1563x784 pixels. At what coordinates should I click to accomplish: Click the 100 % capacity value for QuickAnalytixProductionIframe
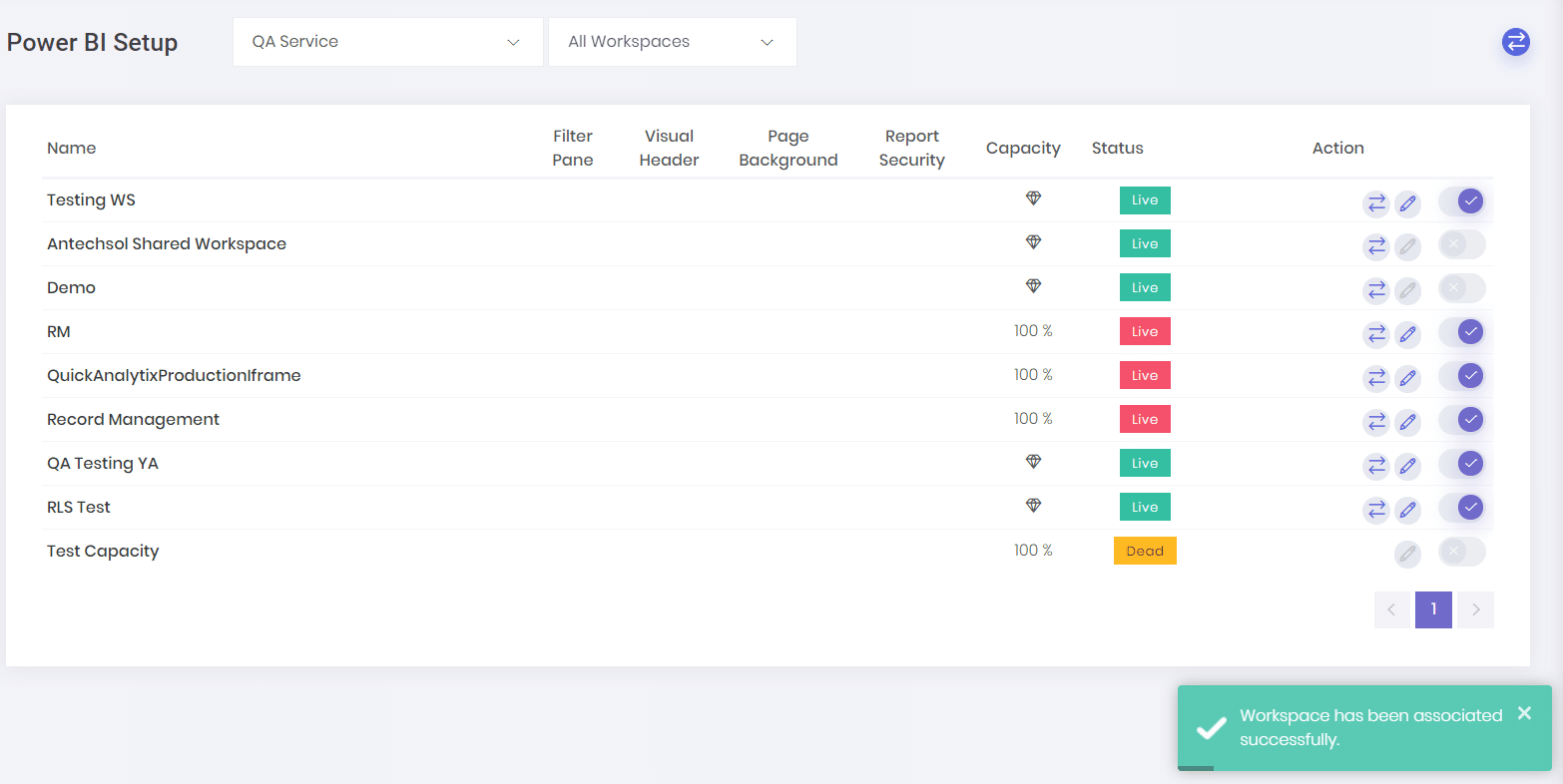[1033, 374]
